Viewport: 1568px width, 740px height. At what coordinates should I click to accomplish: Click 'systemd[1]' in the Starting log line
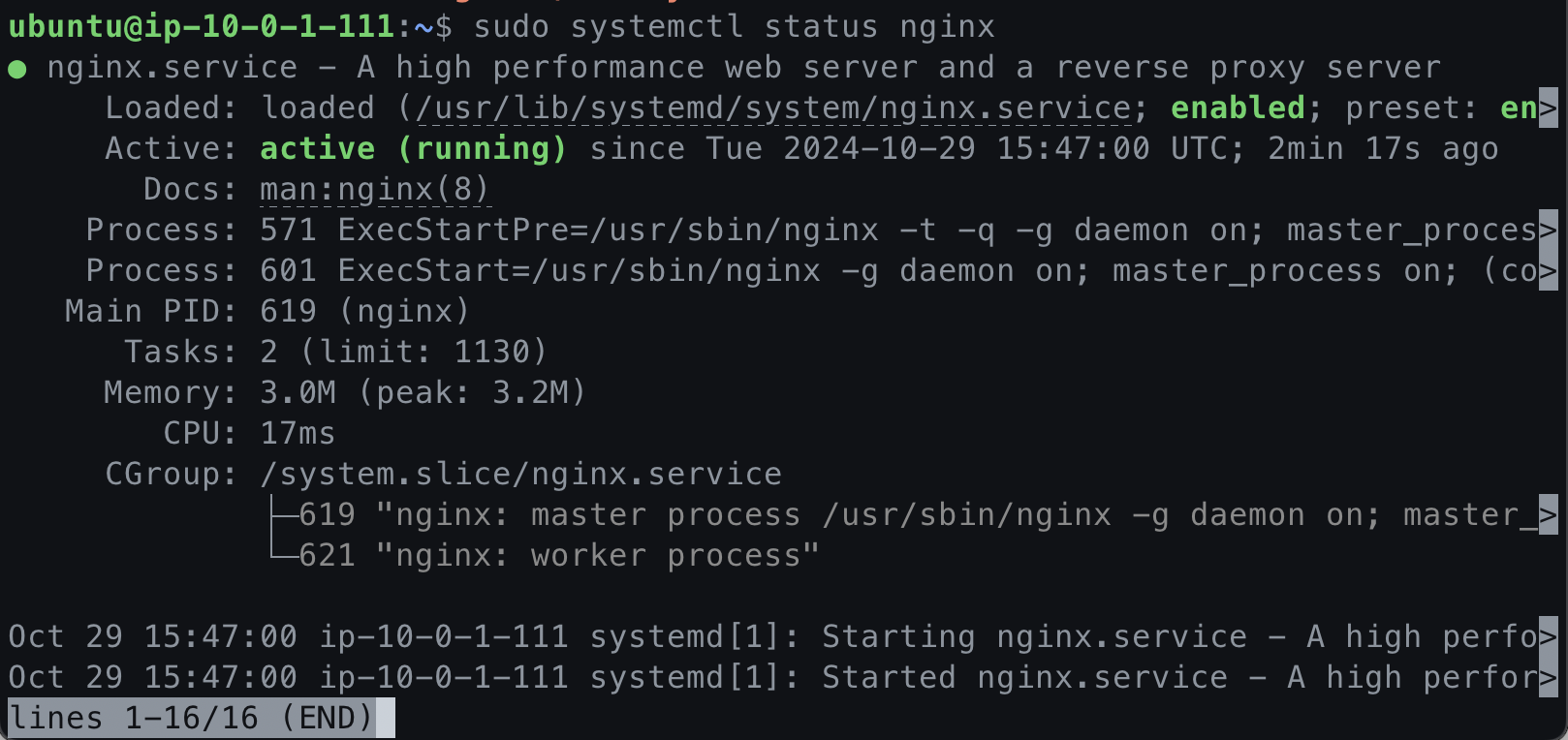tap(685, 636)
